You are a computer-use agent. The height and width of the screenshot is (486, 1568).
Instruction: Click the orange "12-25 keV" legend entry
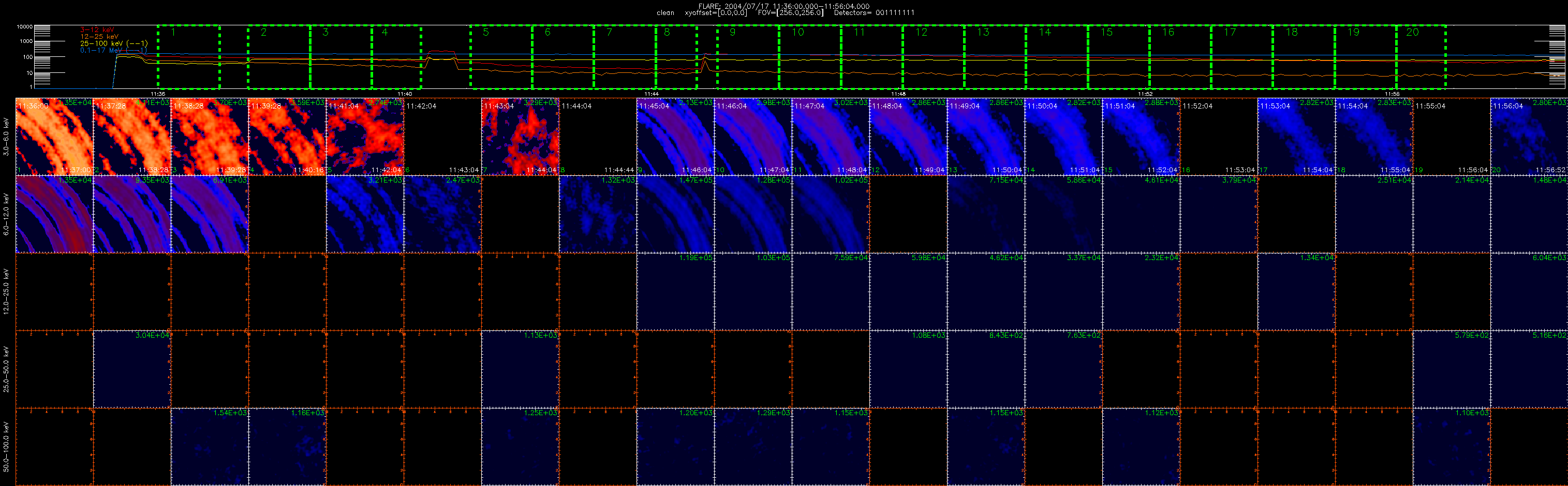point(99,37)
